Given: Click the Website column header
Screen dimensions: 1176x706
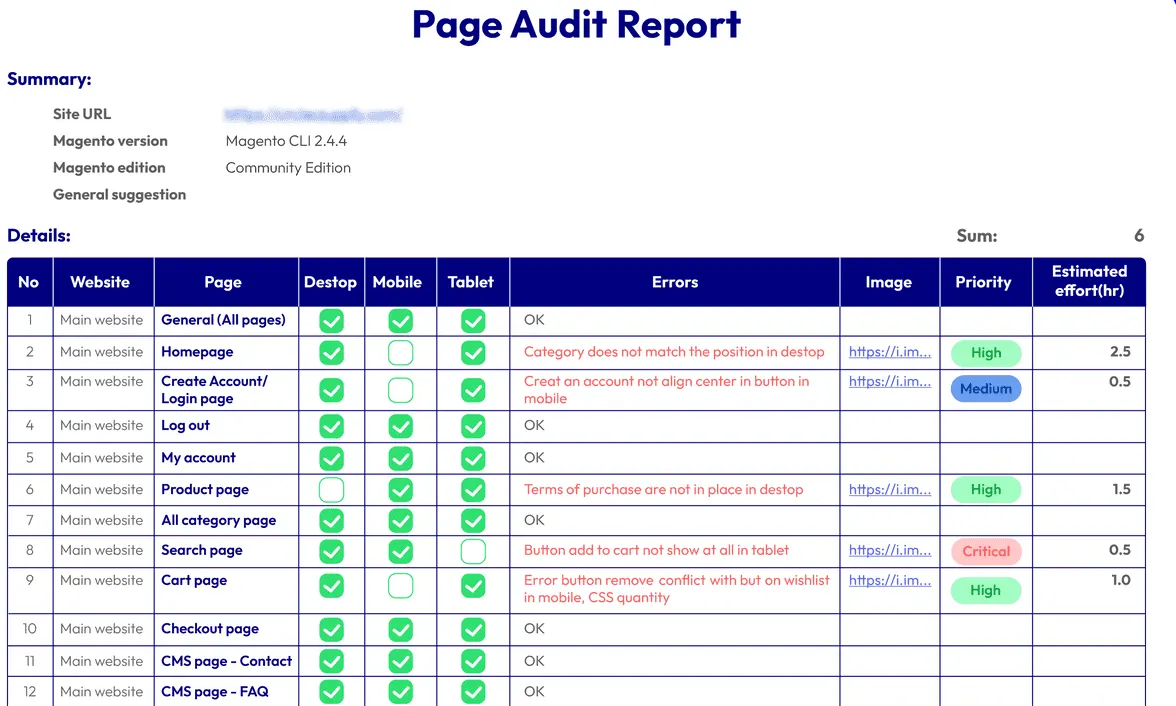Looking at the screenshot, I should click(x=104, y=282).
